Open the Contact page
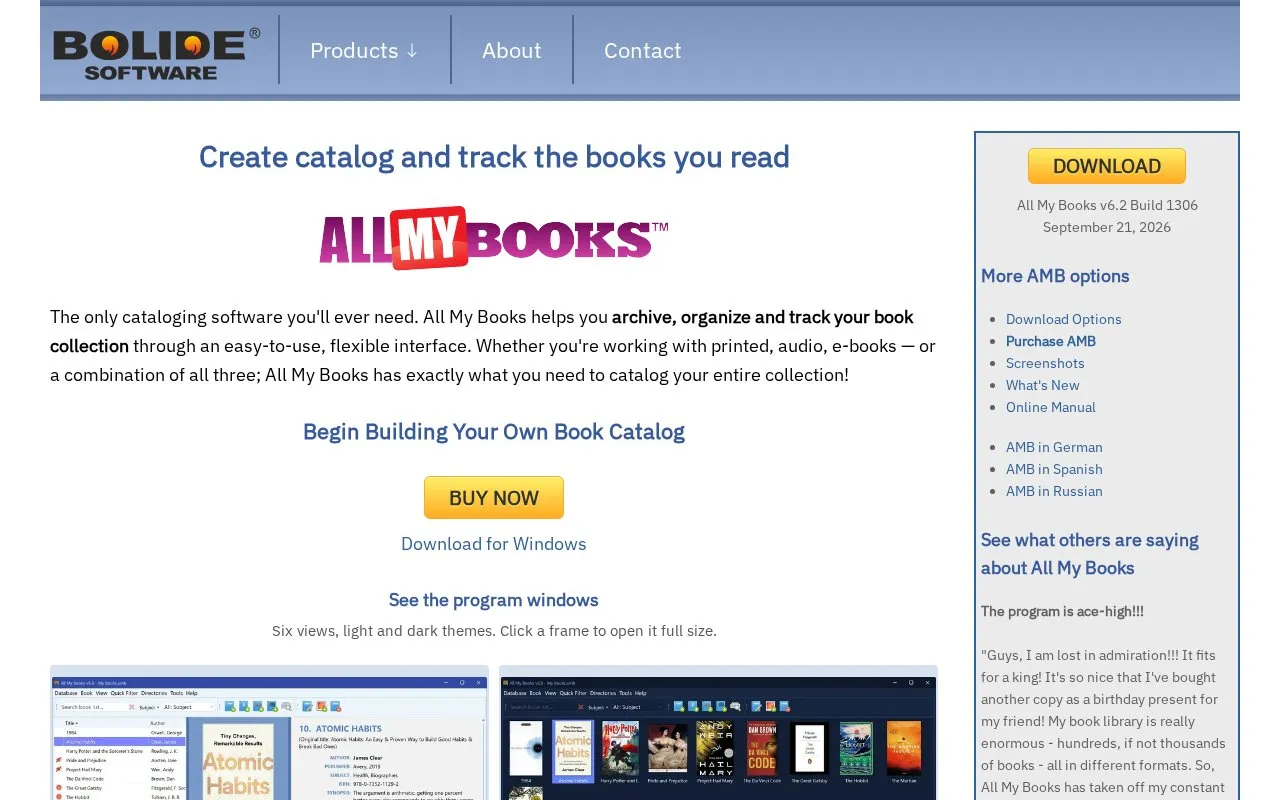Screen dimensions: 1280x800 [x=642, y=50]
